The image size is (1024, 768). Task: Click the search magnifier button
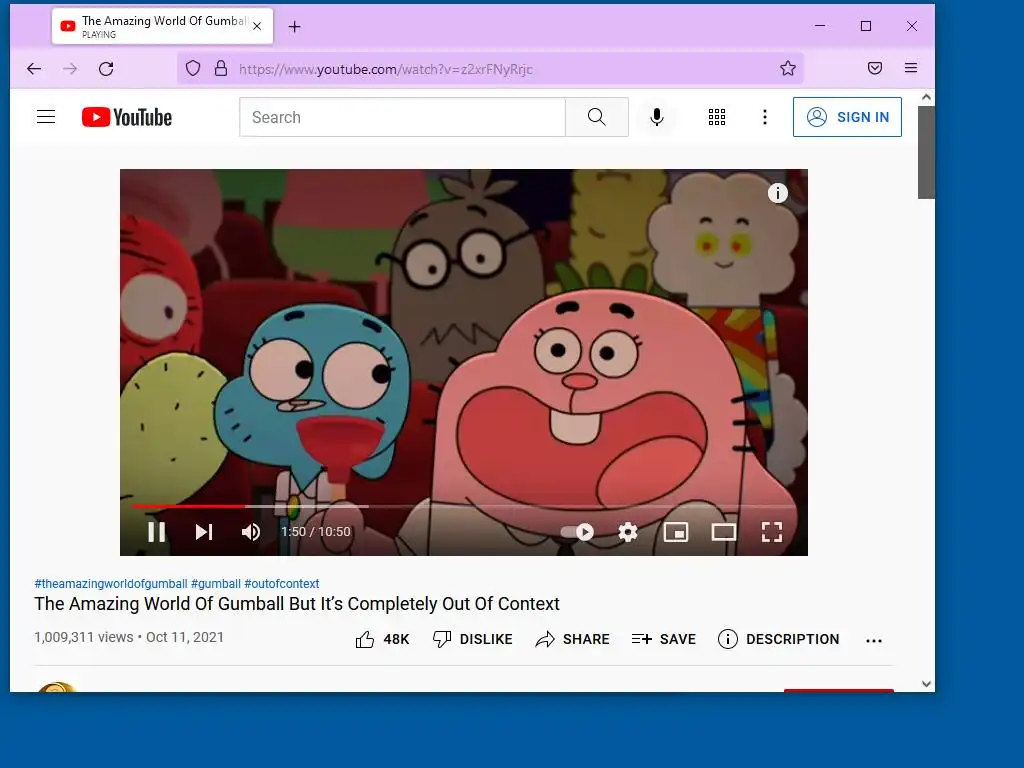tap(597, 117)
